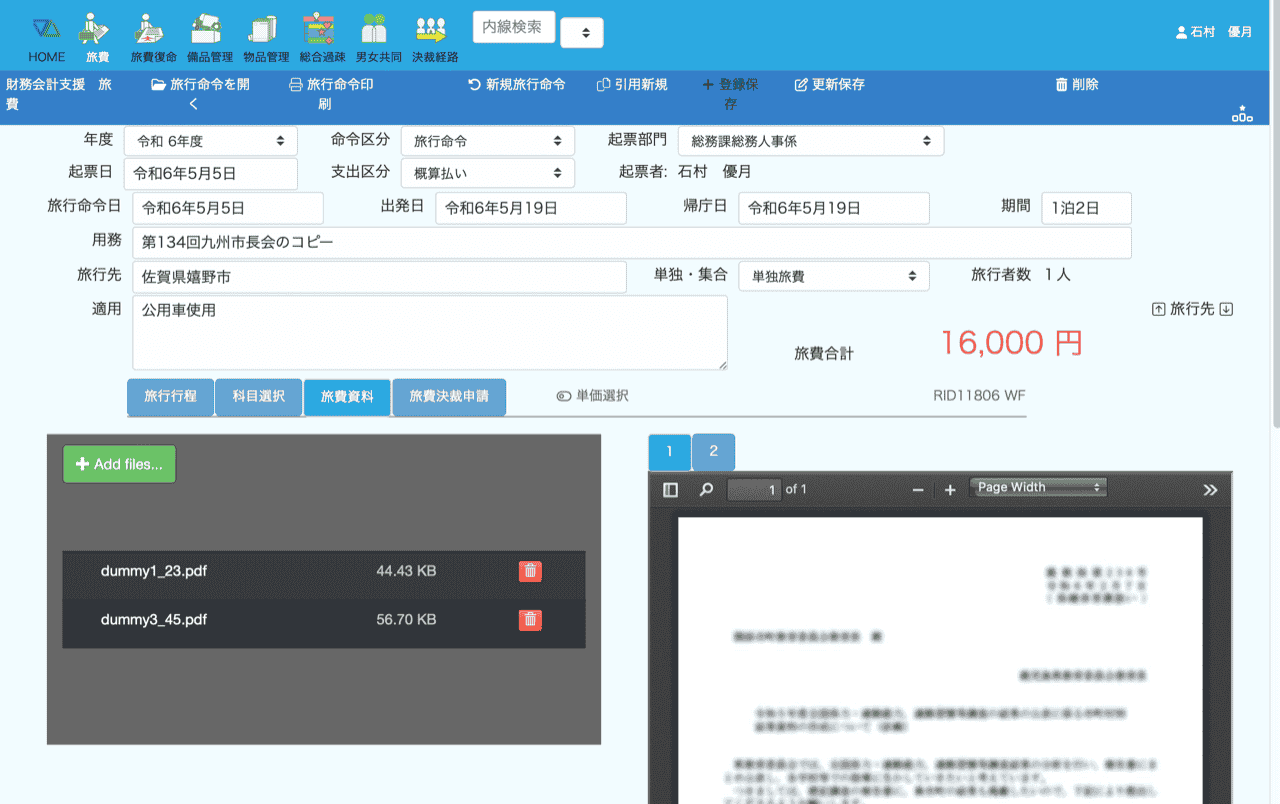The width and height of the screenshot is (1280, 804).
Task: Toggle the 単価選択 switch
Action: [564, 396]
